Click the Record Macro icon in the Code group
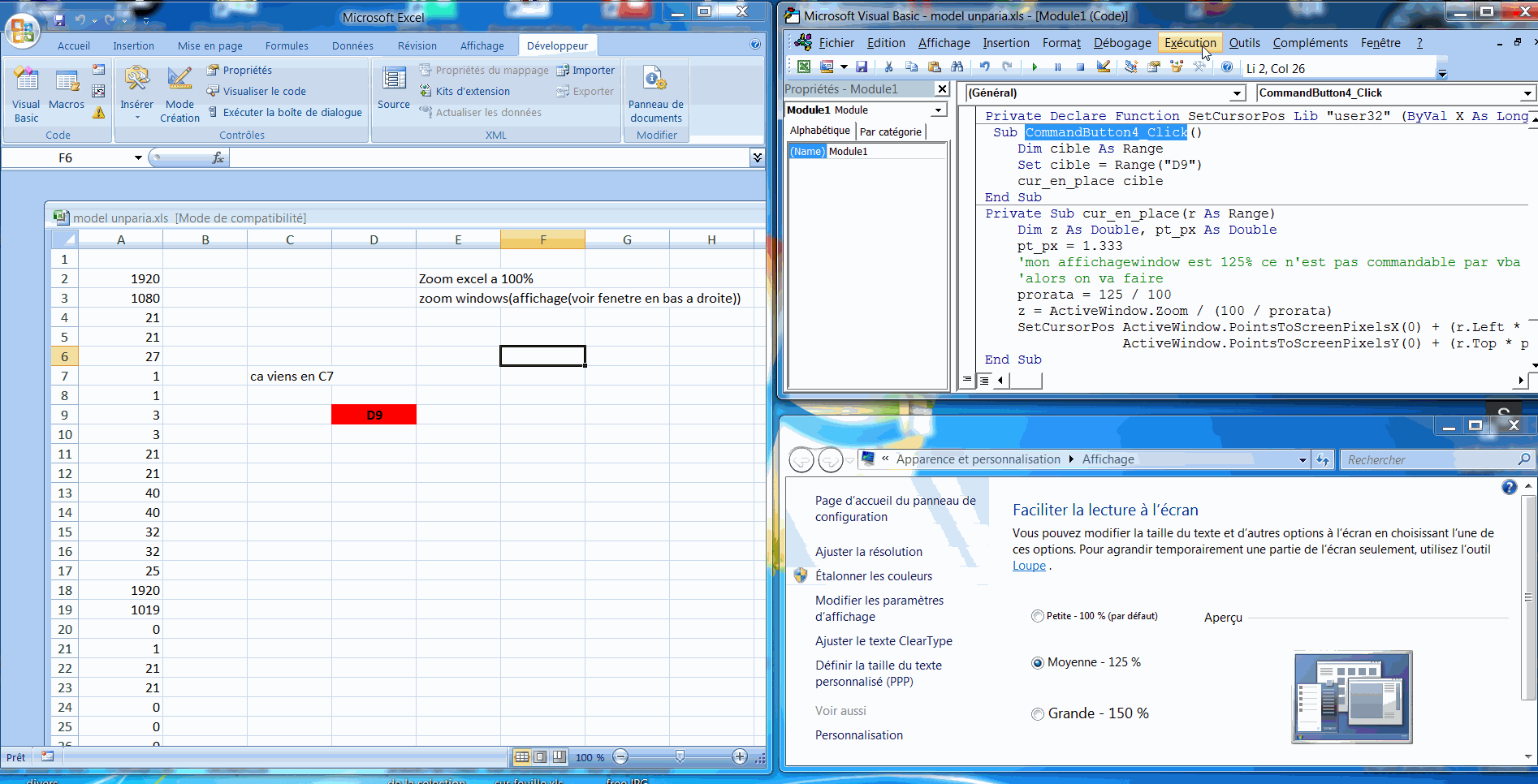 pyautogui.click(x=99, y=71)
